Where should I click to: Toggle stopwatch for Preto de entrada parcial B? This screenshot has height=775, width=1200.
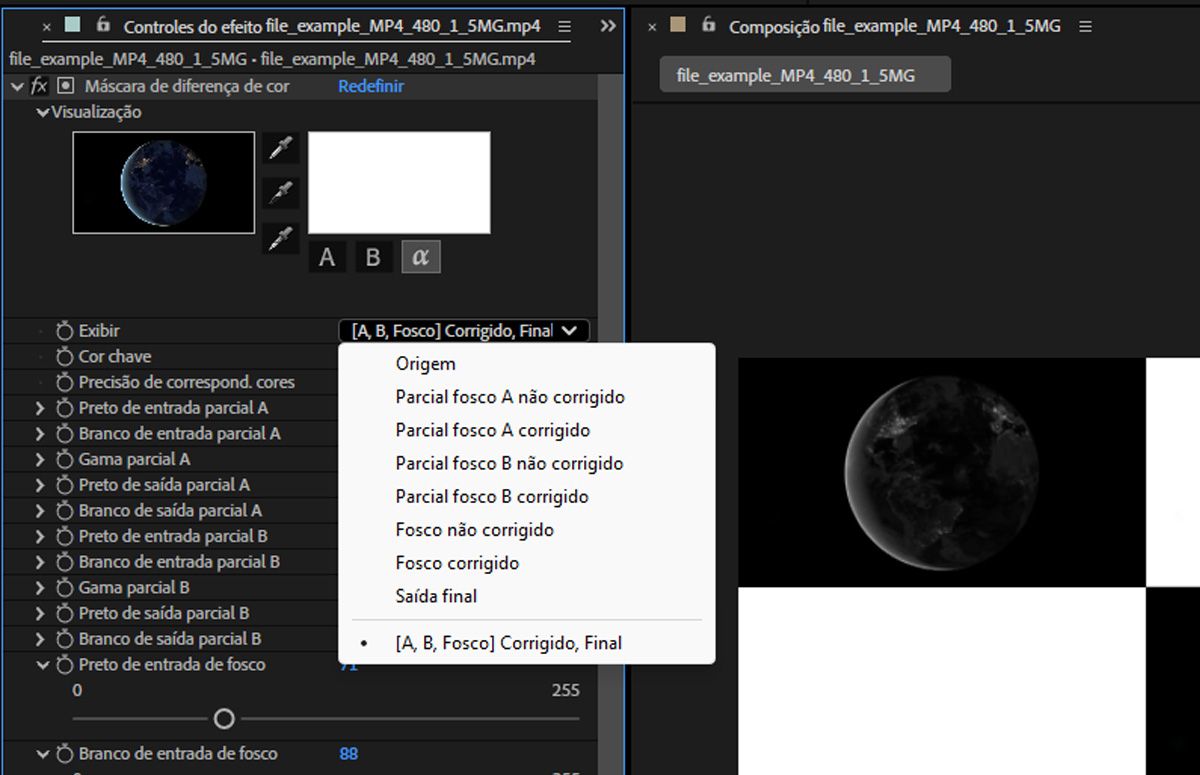pos(65,536)
